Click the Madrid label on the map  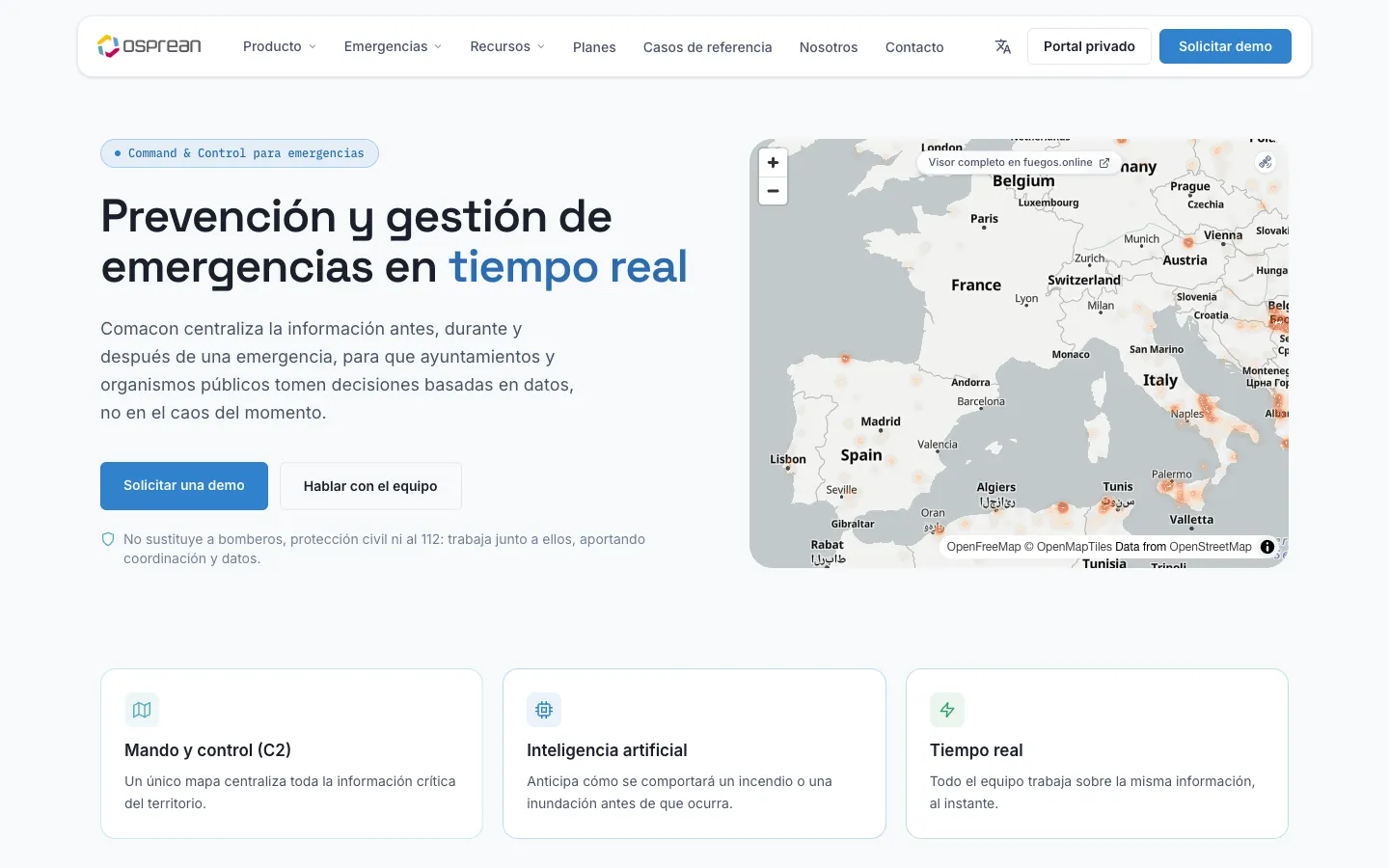point(881,421)
